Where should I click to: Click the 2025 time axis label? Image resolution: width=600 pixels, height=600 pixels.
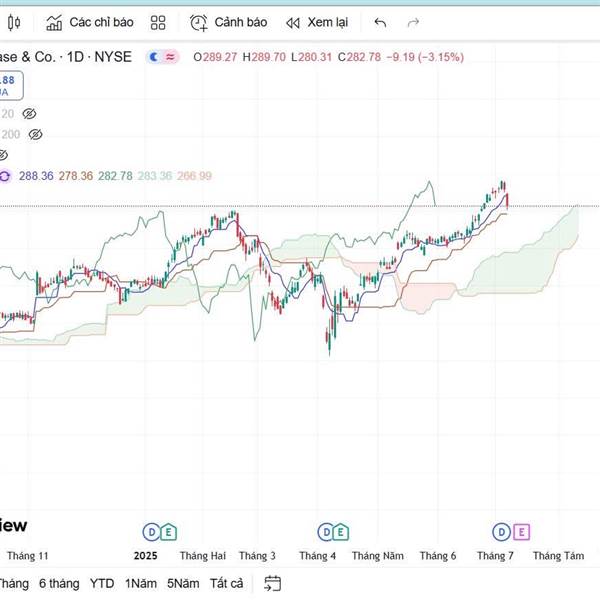pyautogui.click(x=145, y=556)
